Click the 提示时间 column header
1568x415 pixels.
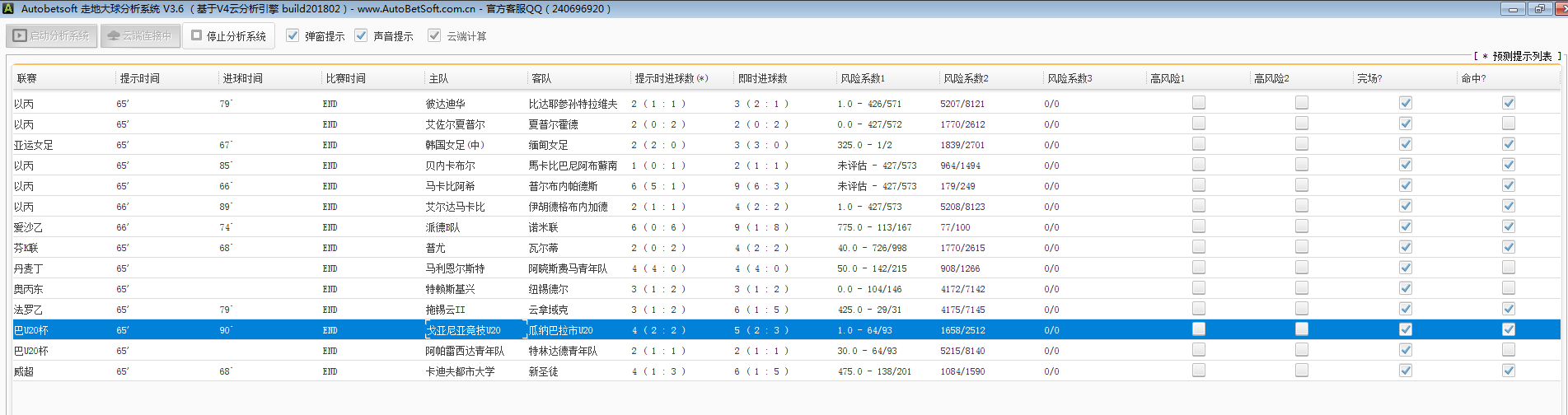coord(140,78)
